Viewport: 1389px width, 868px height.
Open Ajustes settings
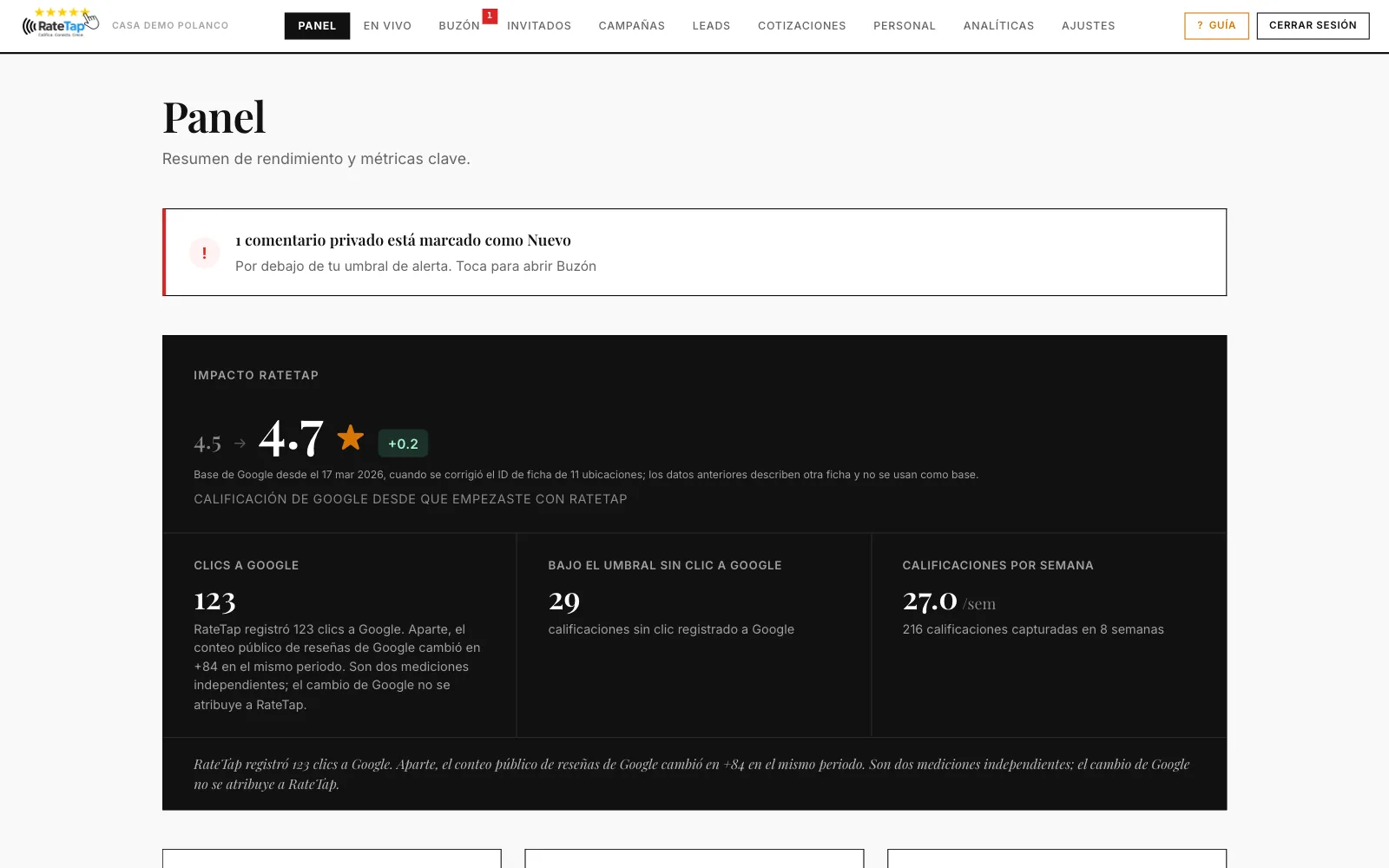point(1089,26)
